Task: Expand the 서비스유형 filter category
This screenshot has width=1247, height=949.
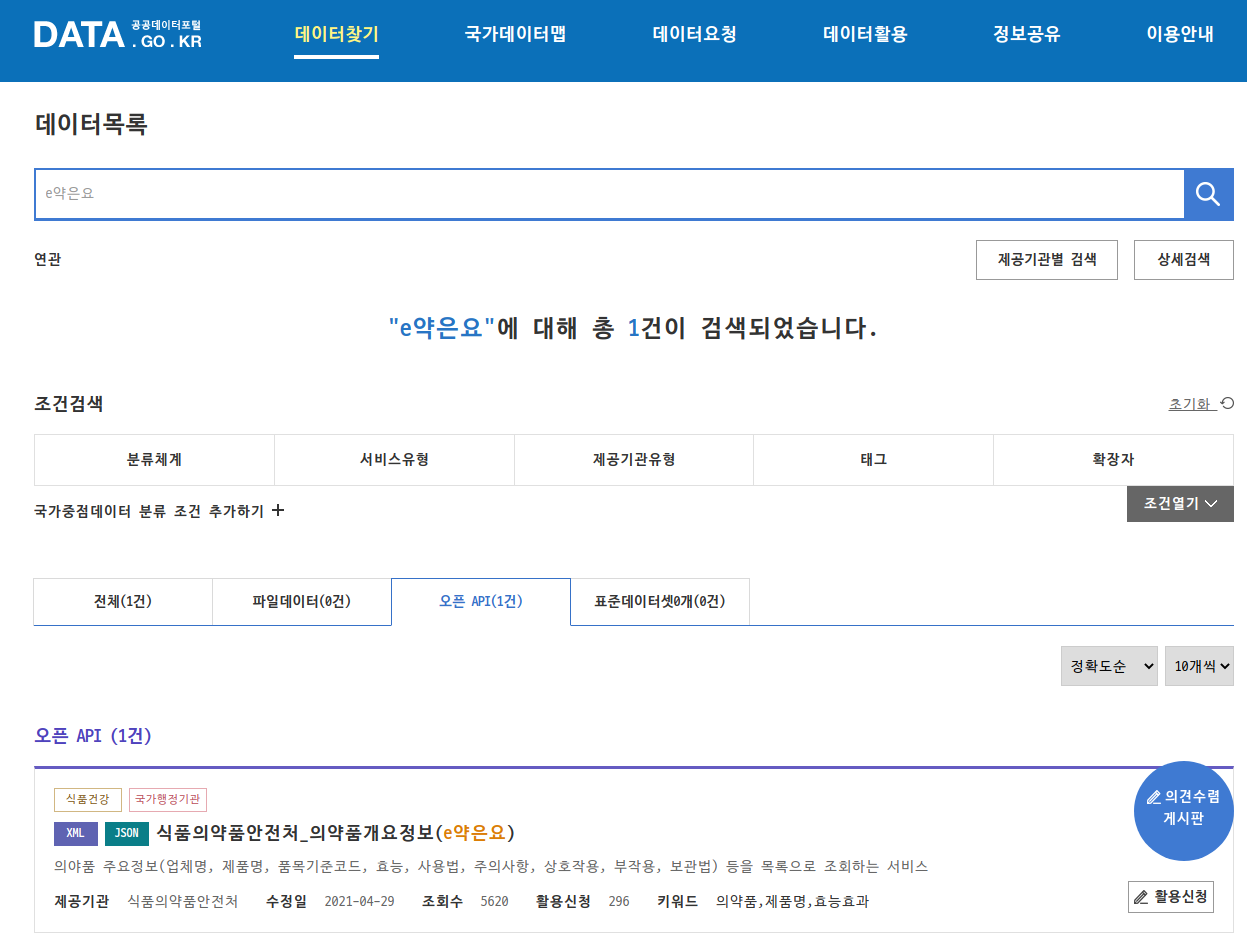Action: click(x=394, y=460)
